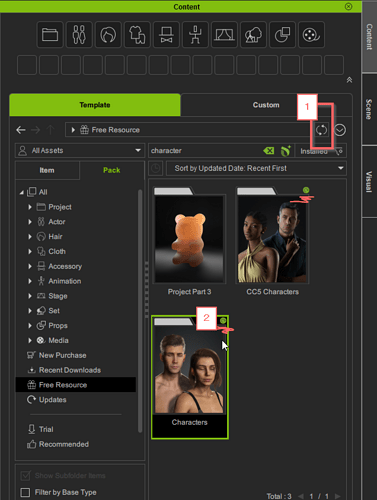377x500 pixels.
Task: Clear the character search text
Action: [x=269, y=151]
